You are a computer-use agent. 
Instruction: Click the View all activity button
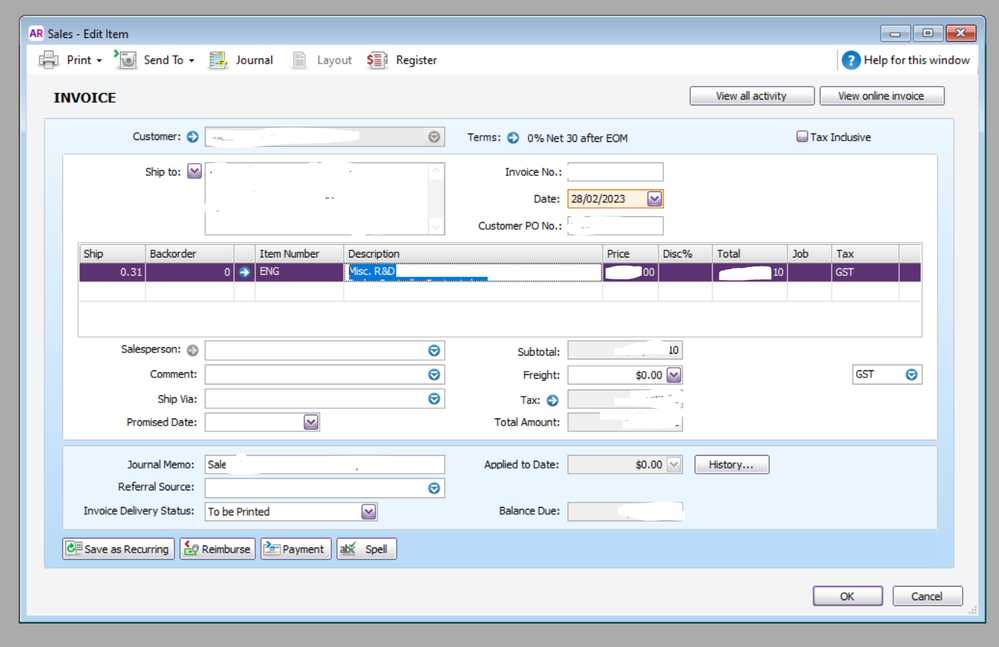[751, 96]
